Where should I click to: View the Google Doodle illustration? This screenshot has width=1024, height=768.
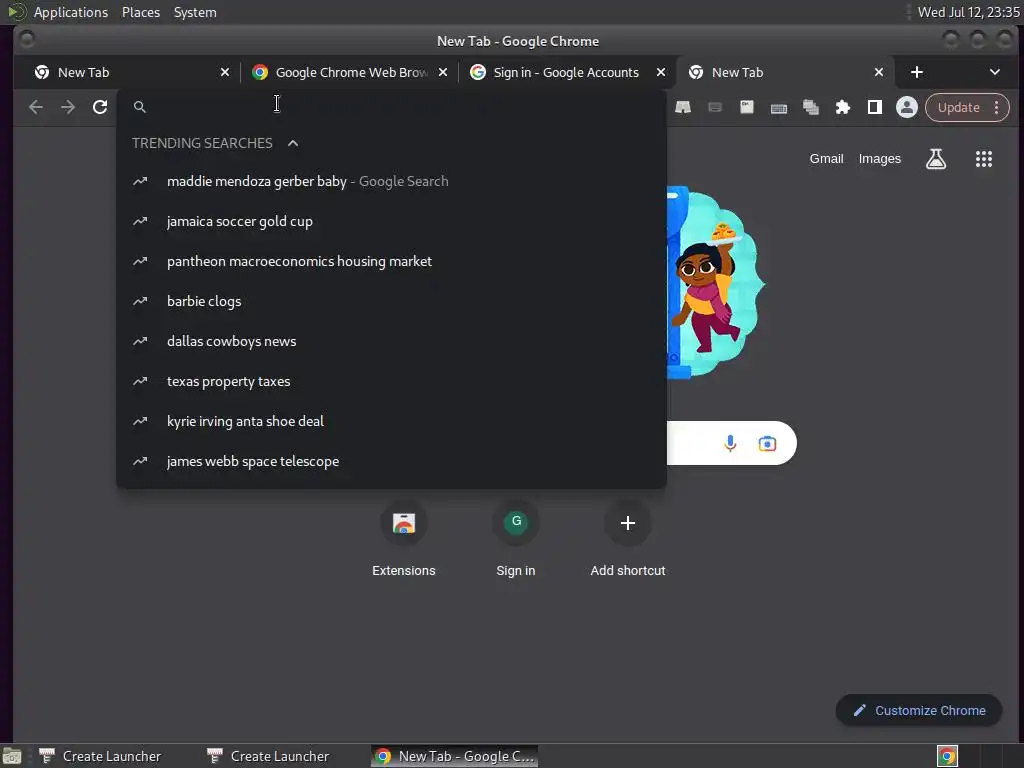pyautogui.click(x=716, y=282)
